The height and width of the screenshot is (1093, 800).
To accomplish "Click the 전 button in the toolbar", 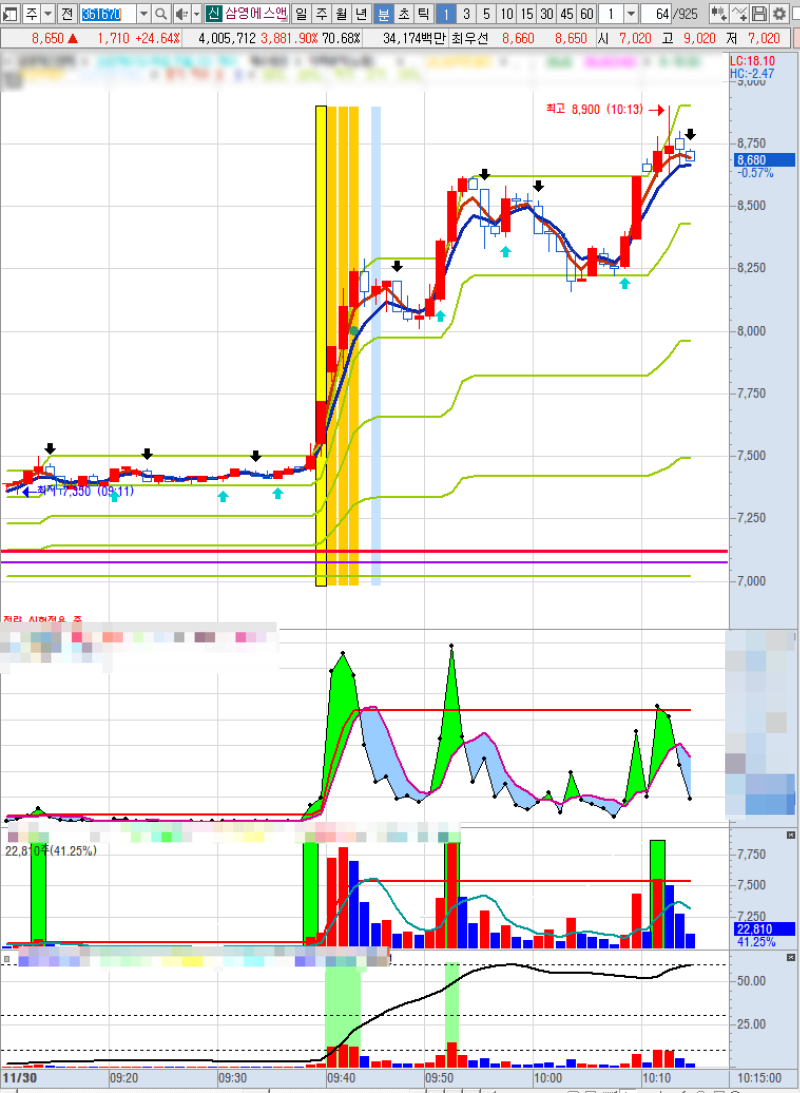I will pyautogui.click(x=66, y=13).
